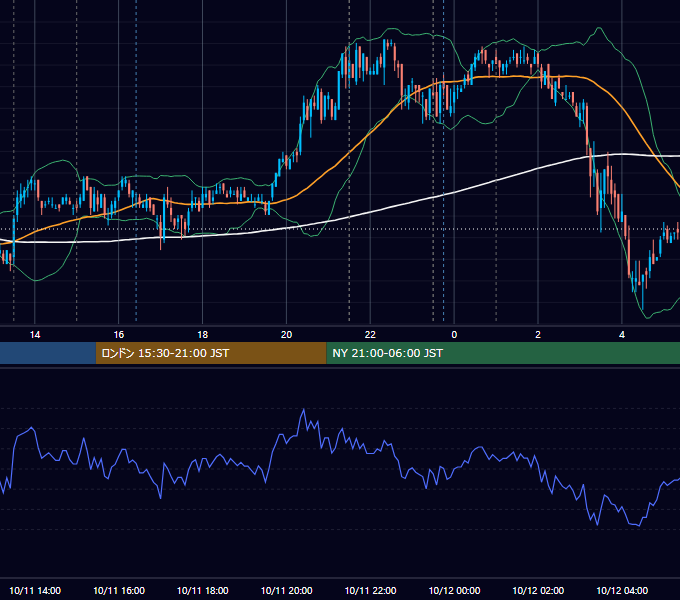Click the blue session bar before London
680x600 pixels.
point(48,353)
